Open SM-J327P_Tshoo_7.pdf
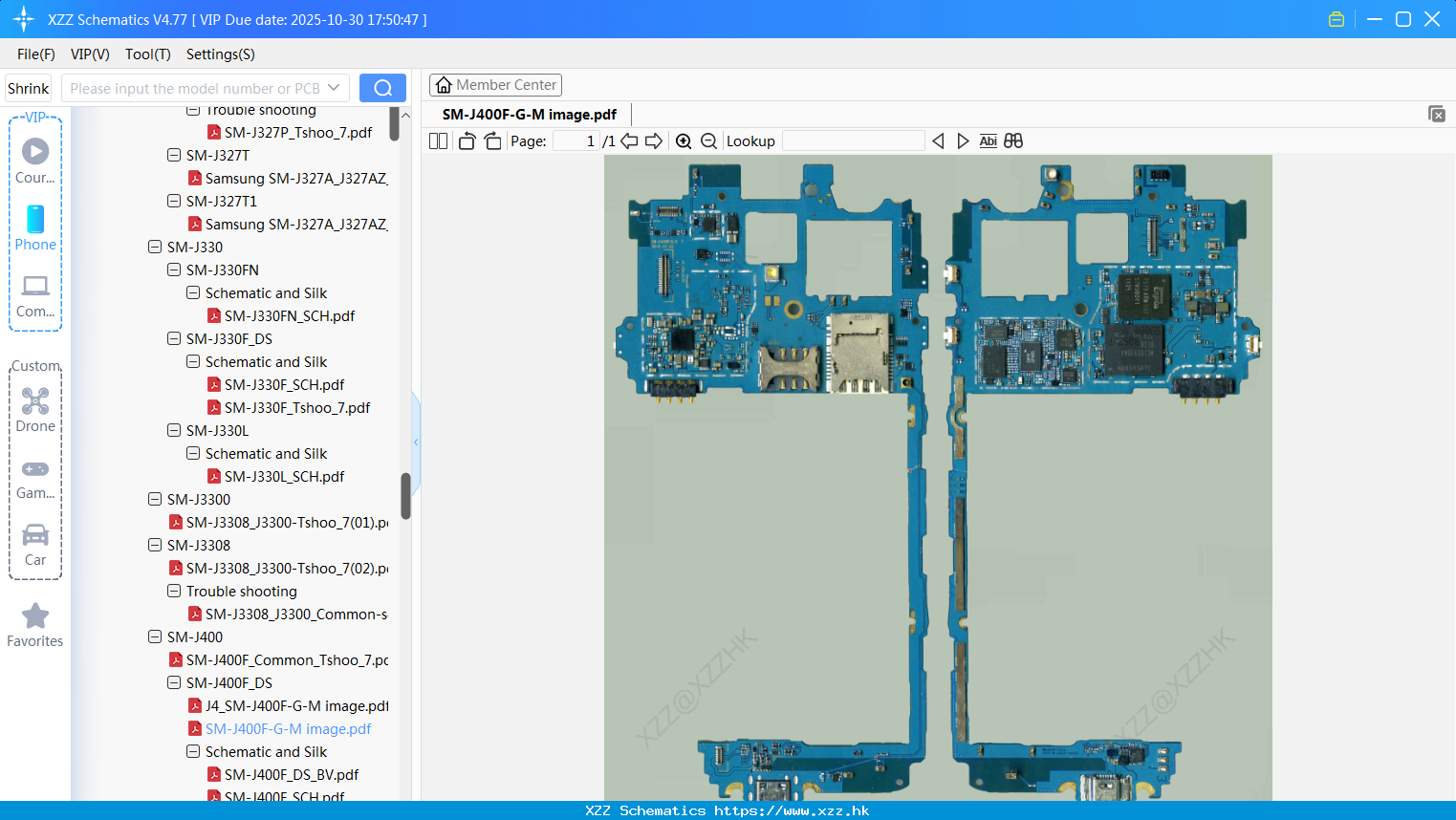Viewport: 1456px width, 820px height. 297,132
